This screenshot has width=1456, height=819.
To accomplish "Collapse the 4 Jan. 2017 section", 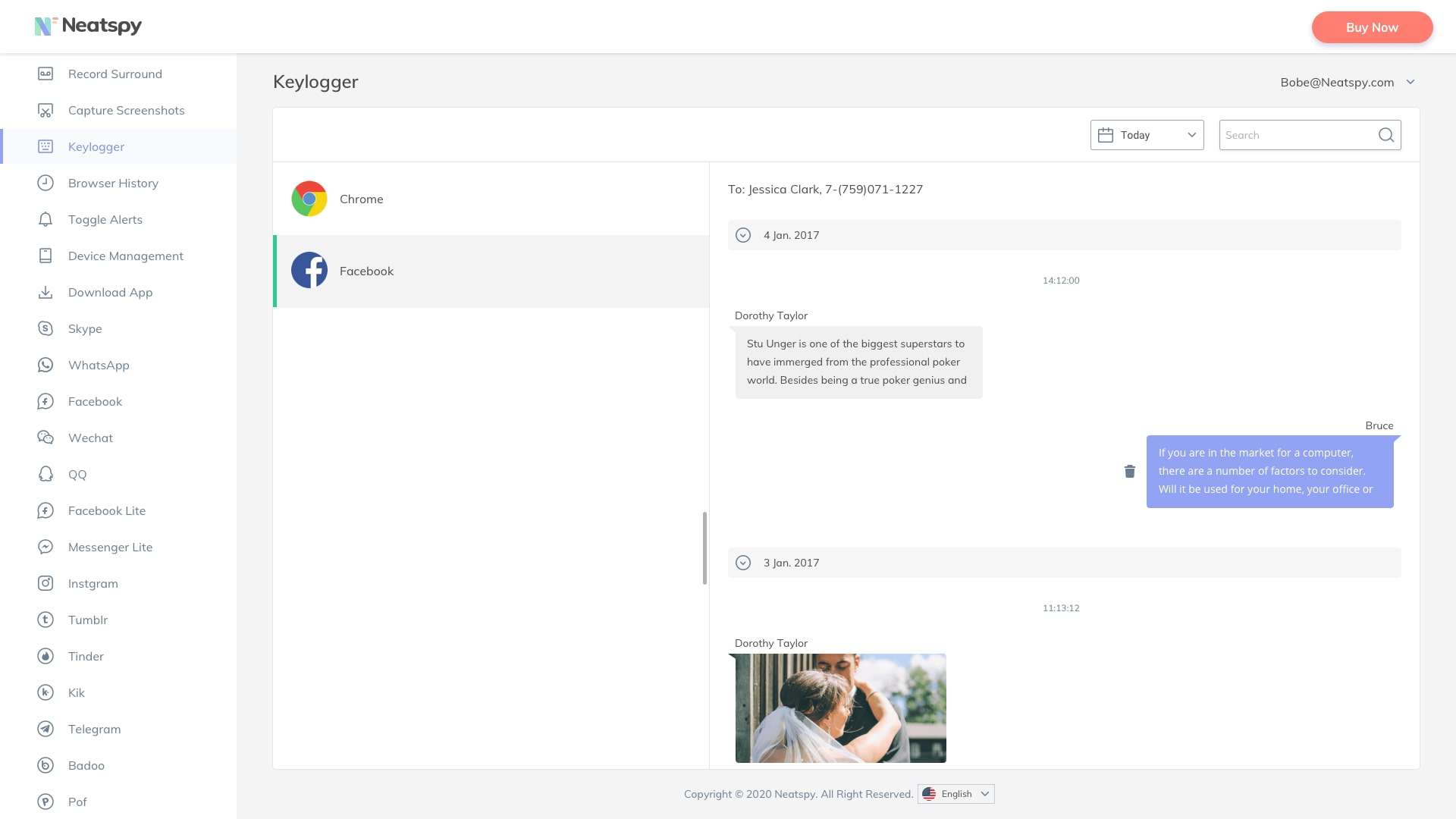I will tap(743, 235).
